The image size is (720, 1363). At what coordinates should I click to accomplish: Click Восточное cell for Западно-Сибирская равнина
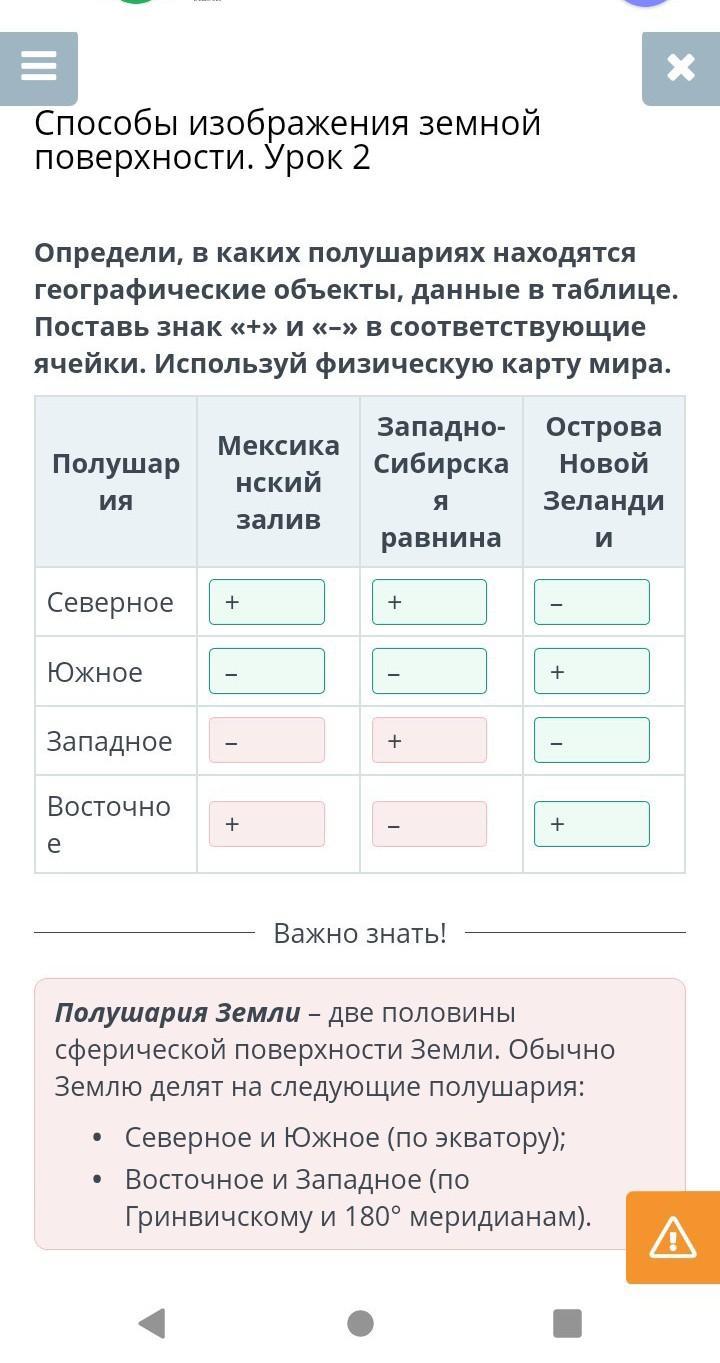(x=429, y=824)
